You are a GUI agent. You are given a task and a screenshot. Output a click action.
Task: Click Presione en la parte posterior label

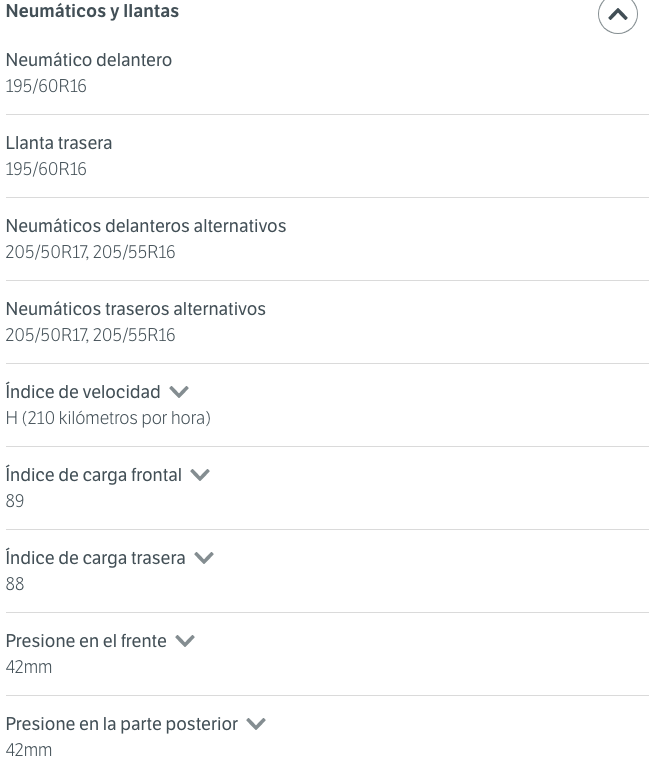click(x=122, y=724)
